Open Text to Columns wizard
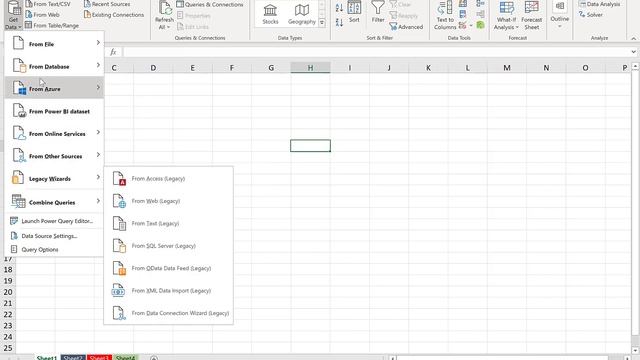Screen dimensions: 640x360 tap(445, 16)
